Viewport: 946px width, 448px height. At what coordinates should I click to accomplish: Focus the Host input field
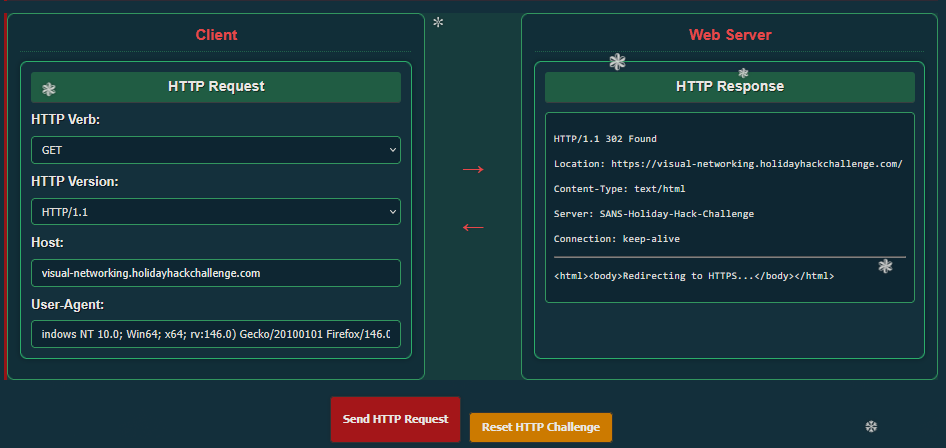[x=216, y=273]
